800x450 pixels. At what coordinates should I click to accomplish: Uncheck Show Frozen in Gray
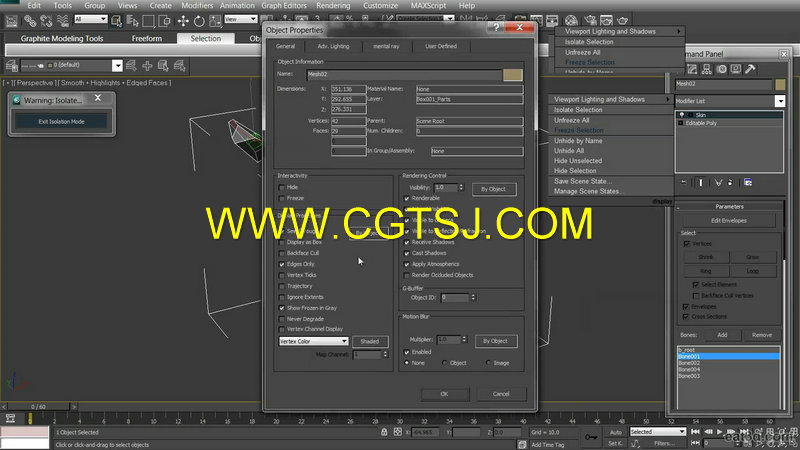[x=282, y=308]
